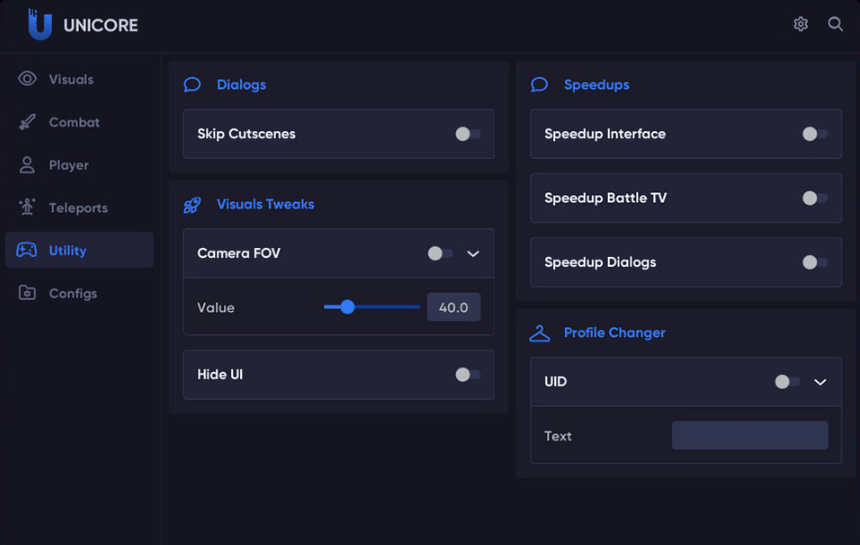Click the Camera FOV value slider handle

point(347,307)
